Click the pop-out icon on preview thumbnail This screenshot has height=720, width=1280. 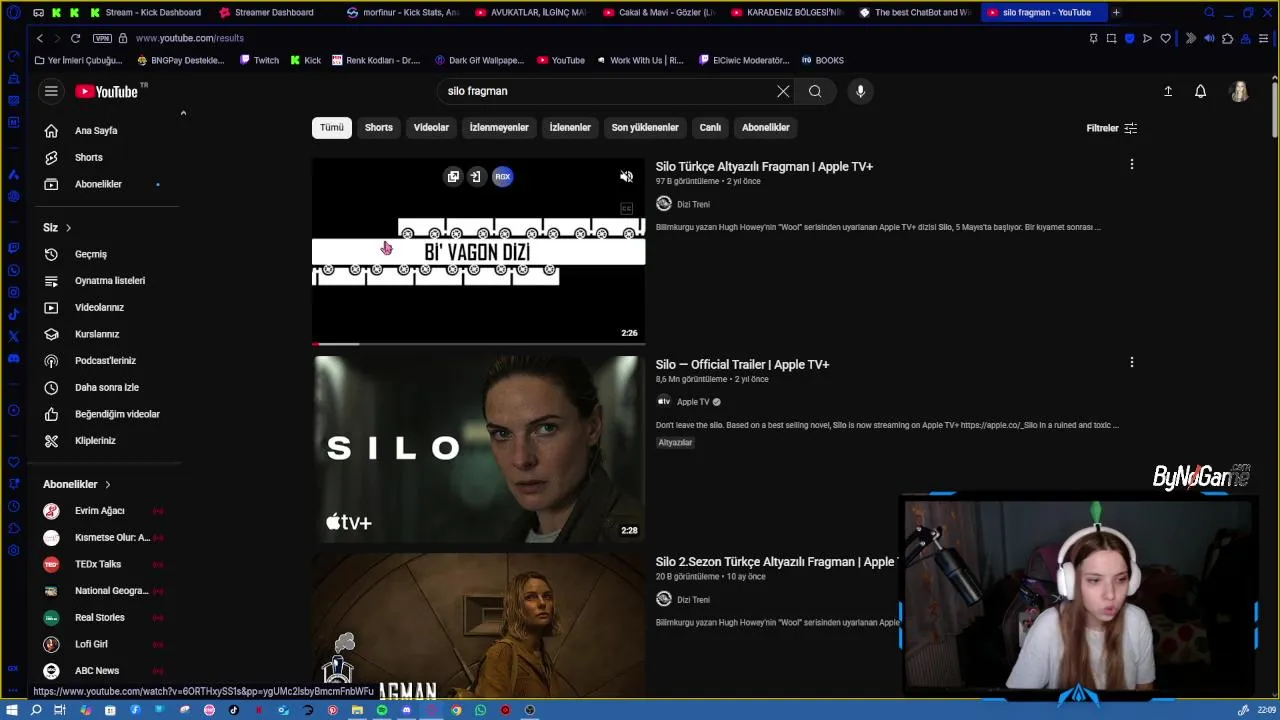point(453,177)
